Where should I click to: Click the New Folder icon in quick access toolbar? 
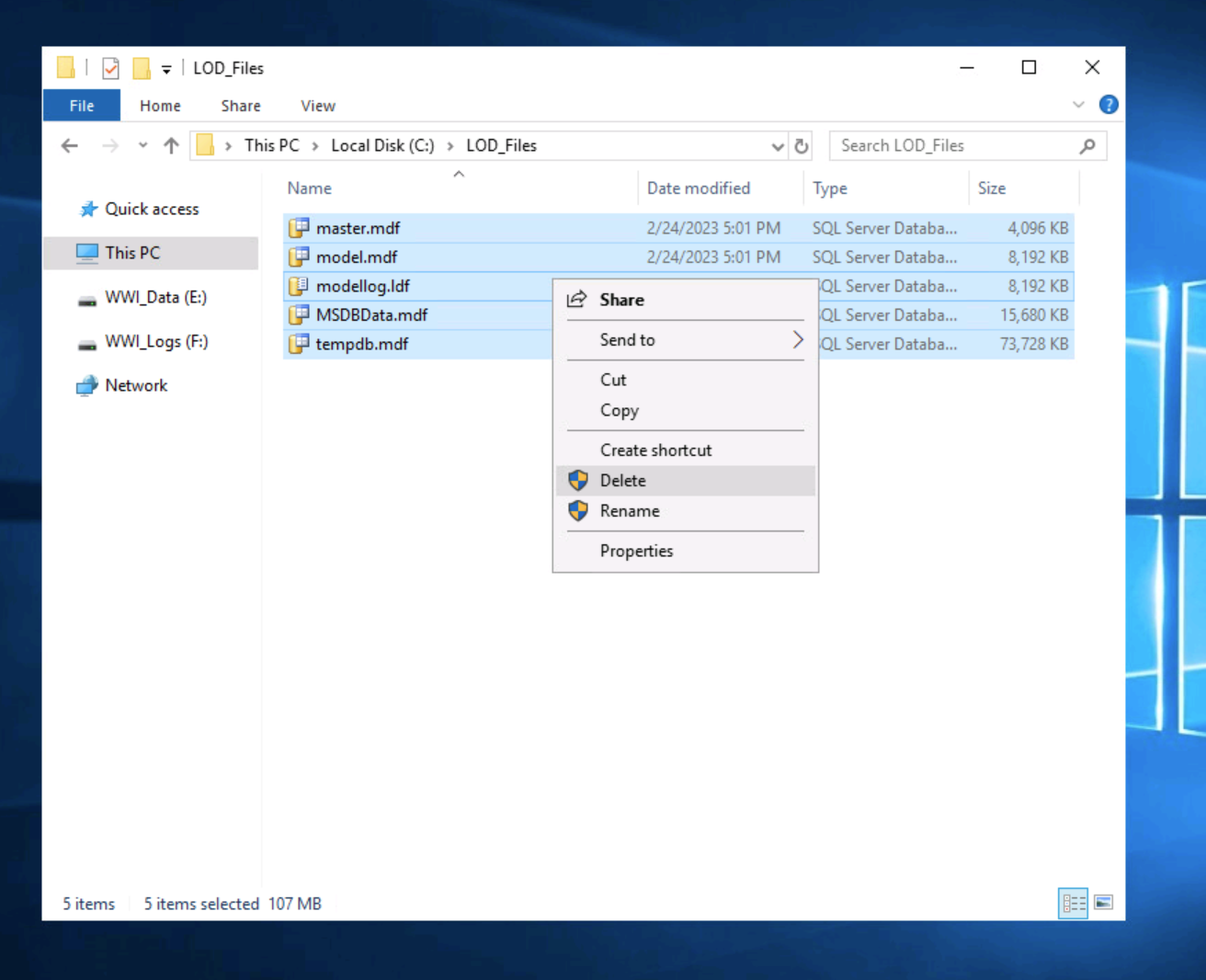coord(141,67)
